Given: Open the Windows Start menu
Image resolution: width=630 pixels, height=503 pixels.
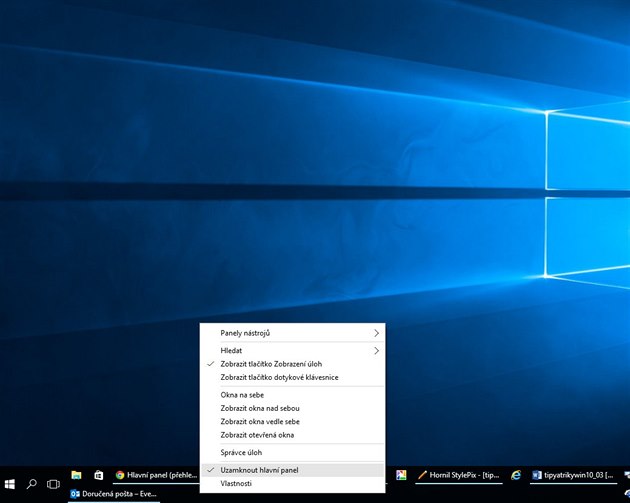Looking at the screenshot, I should pyautogui.click(x=9, y=483).
